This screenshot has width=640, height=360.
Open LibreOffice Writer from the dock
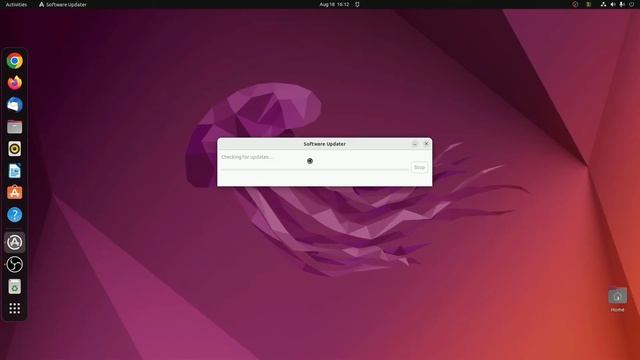(x=15, y=171)
